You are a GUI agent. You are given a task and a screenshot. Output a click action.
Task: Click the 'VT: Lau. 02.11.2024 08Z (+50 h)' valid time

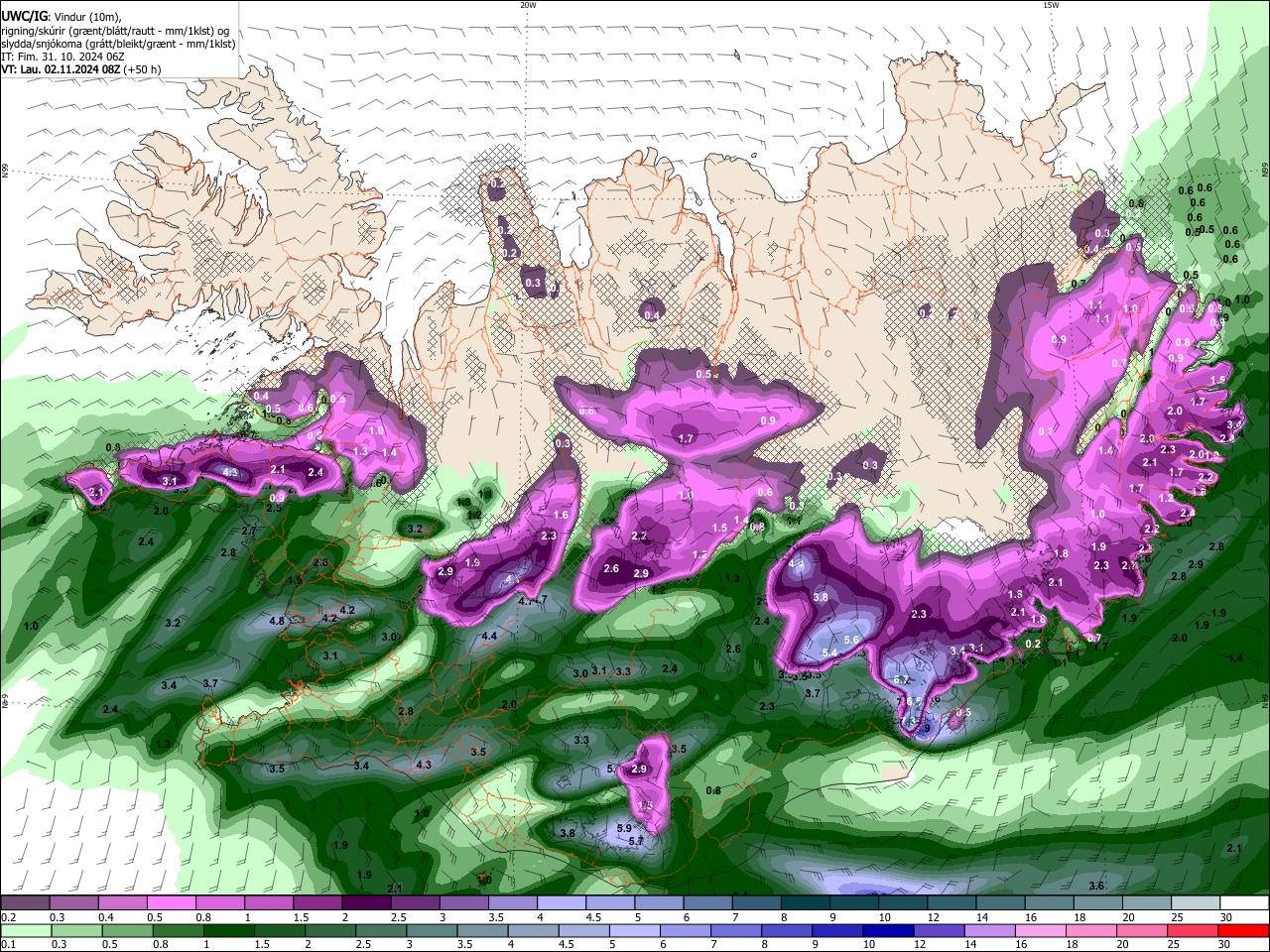pyautogui.click(x=81, y=69)
